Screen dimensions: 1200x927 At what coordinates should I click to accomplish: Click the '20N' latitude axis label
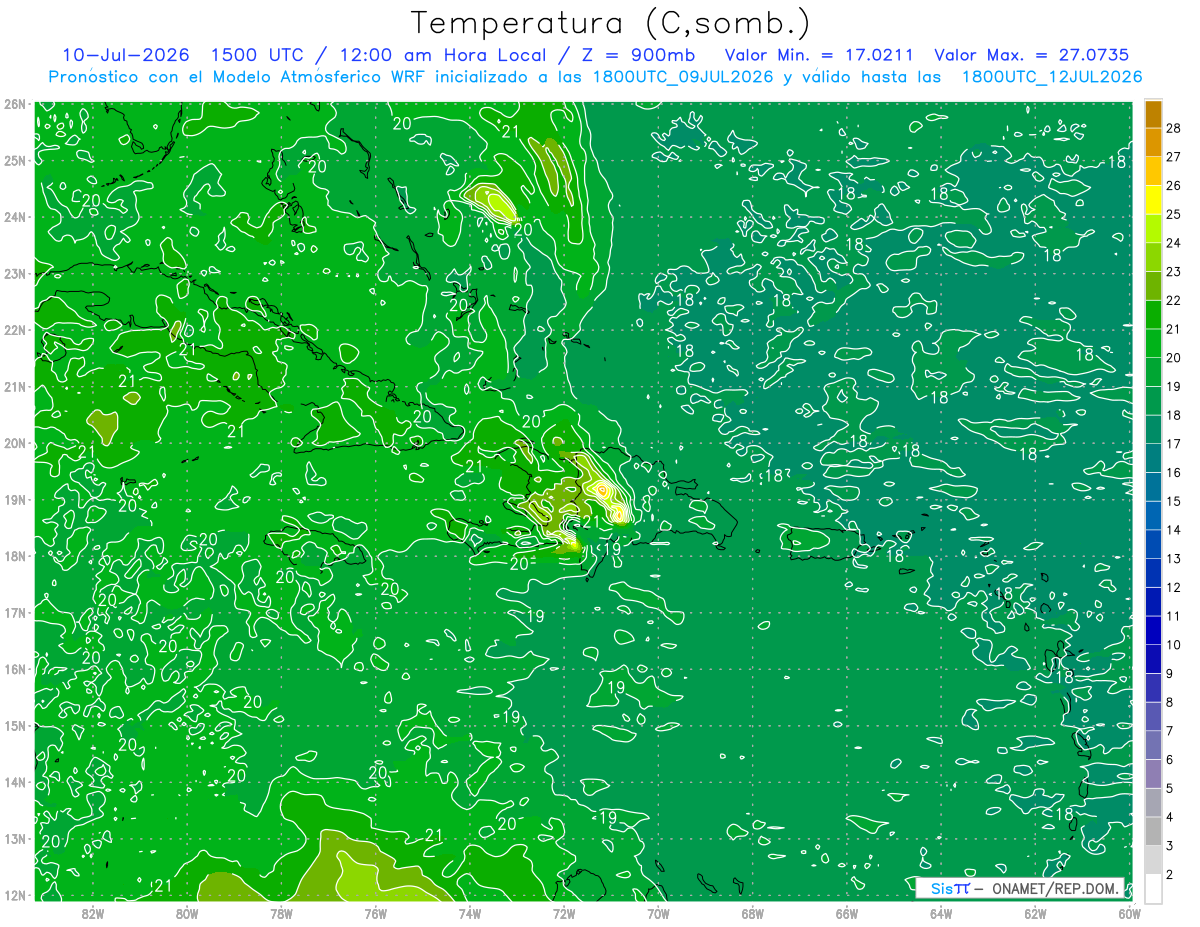click(14, 443)
